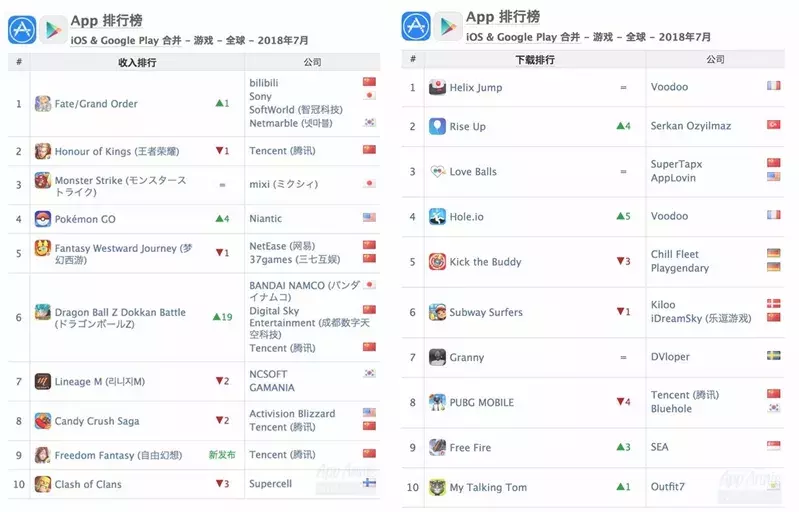
Task: Click the 公司 header in download table
Action: pos(715,59)
